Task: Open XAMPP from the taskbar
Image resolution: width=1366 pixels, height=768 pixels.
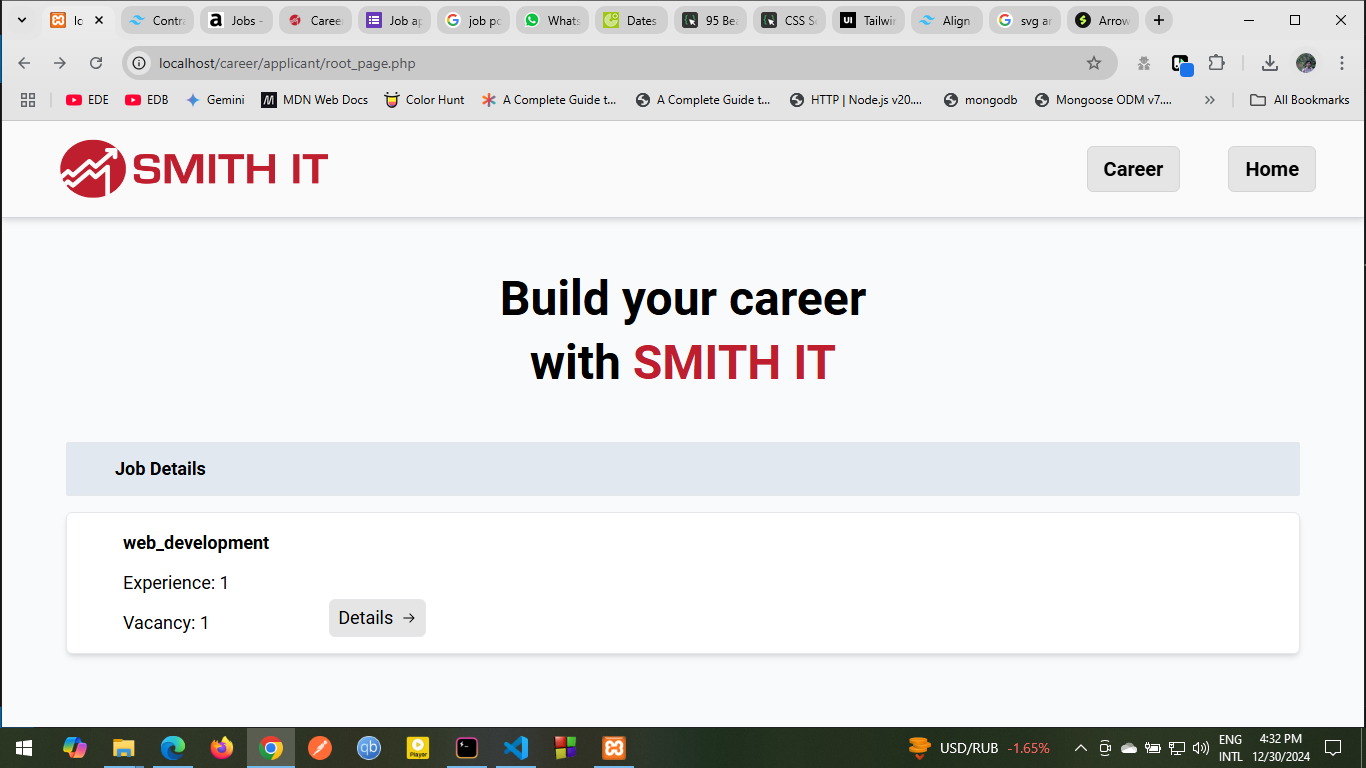Action: [613, 748]
